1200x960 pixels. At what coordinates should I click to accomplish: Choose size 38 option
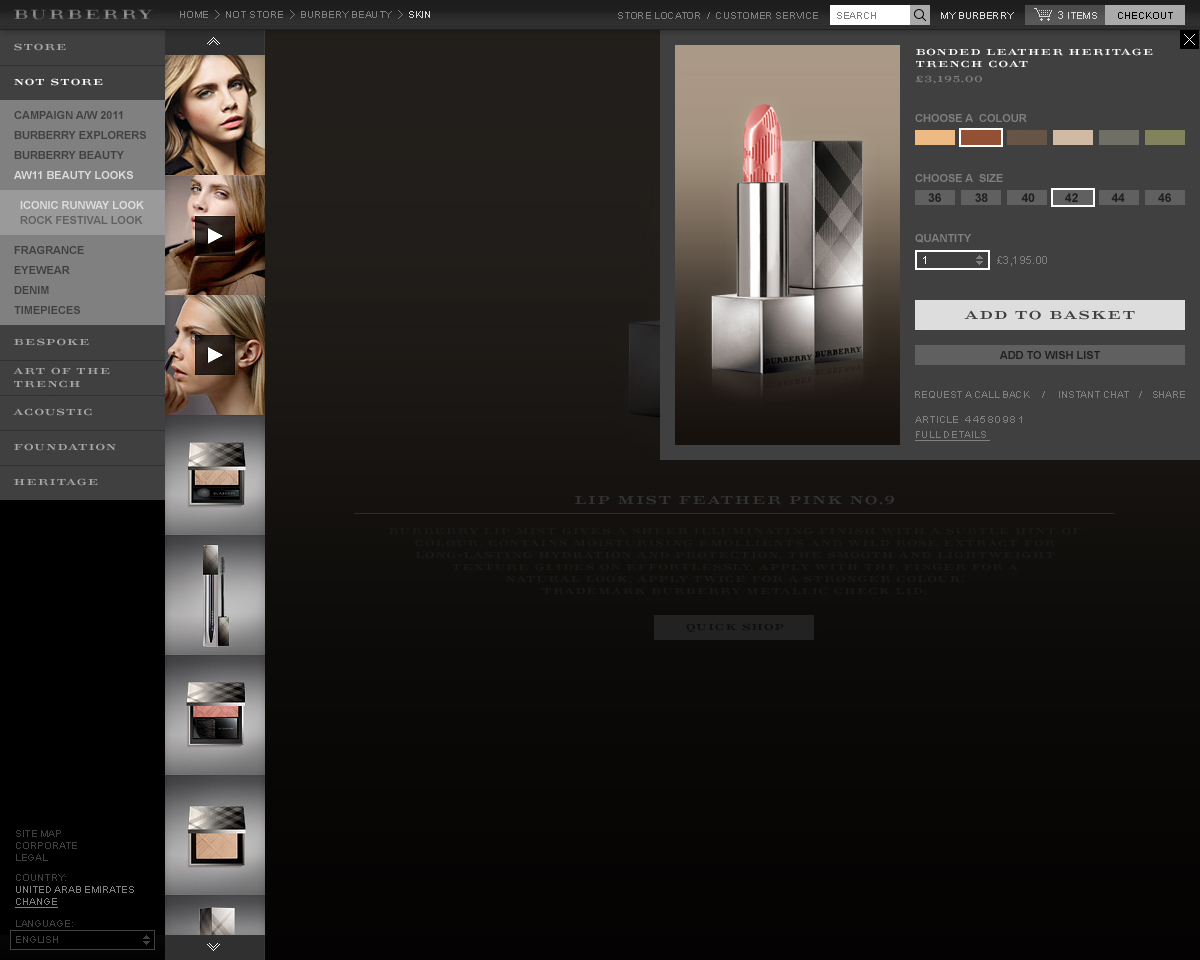(981, 198)
